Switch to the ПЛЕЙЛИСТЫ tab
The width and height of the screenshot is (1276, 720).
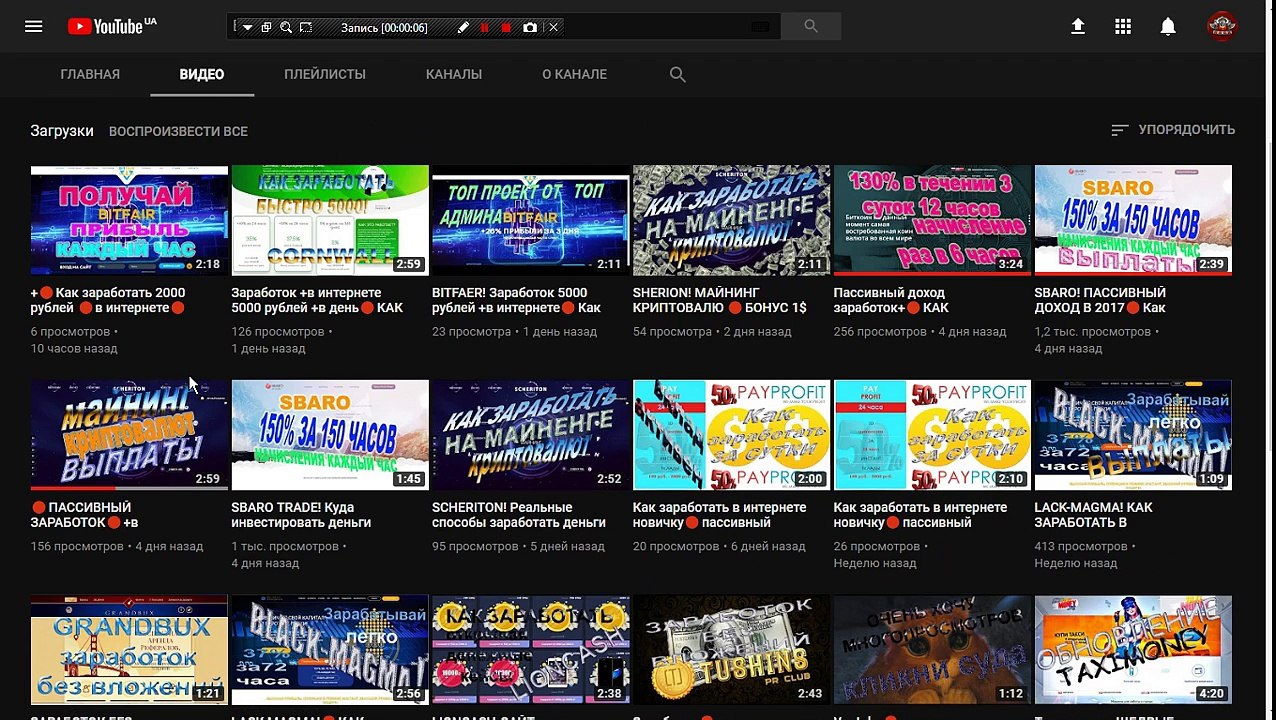pos(325,74)
